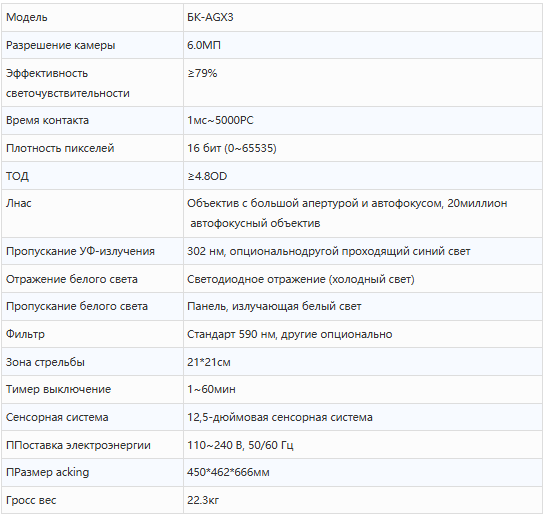Select the Разрешение камеры row label
This screenshot has width=545, height=518.
click(x=60, y=45)
